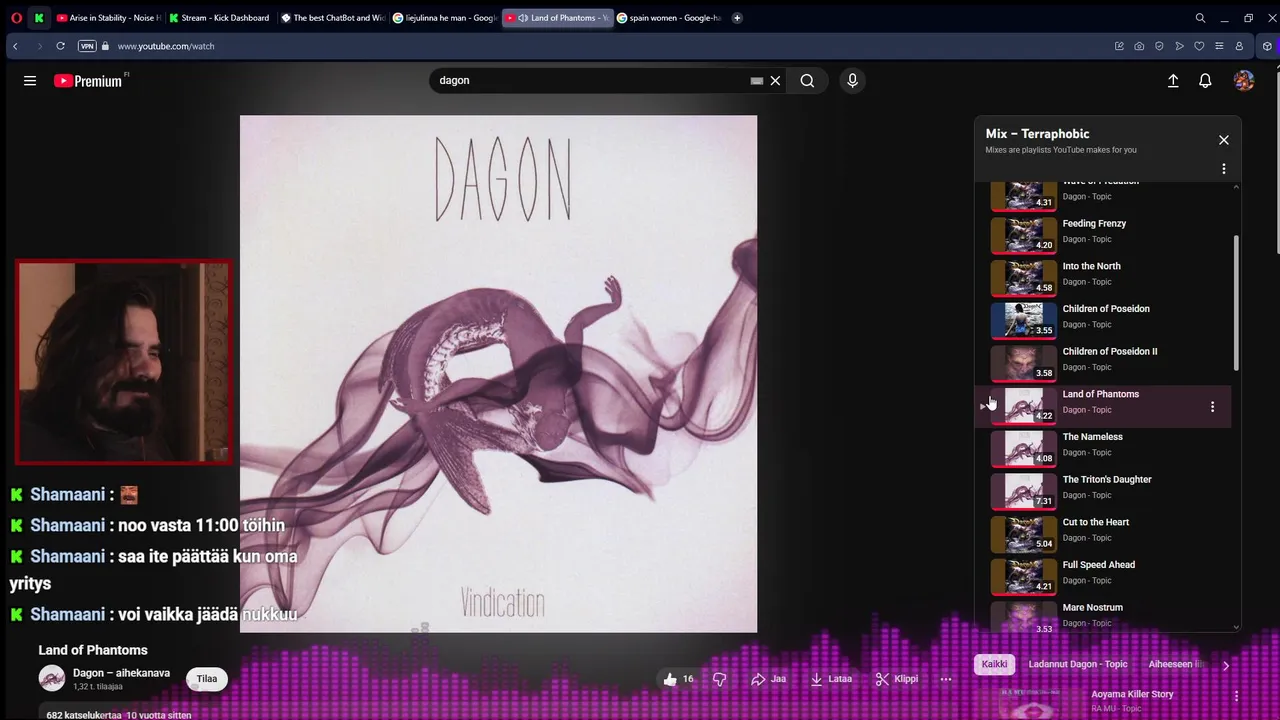The width and height of the screenshot is (1280, 720).
Task: Dislike the video with thumbs down
Action: (x=719, y=679)
